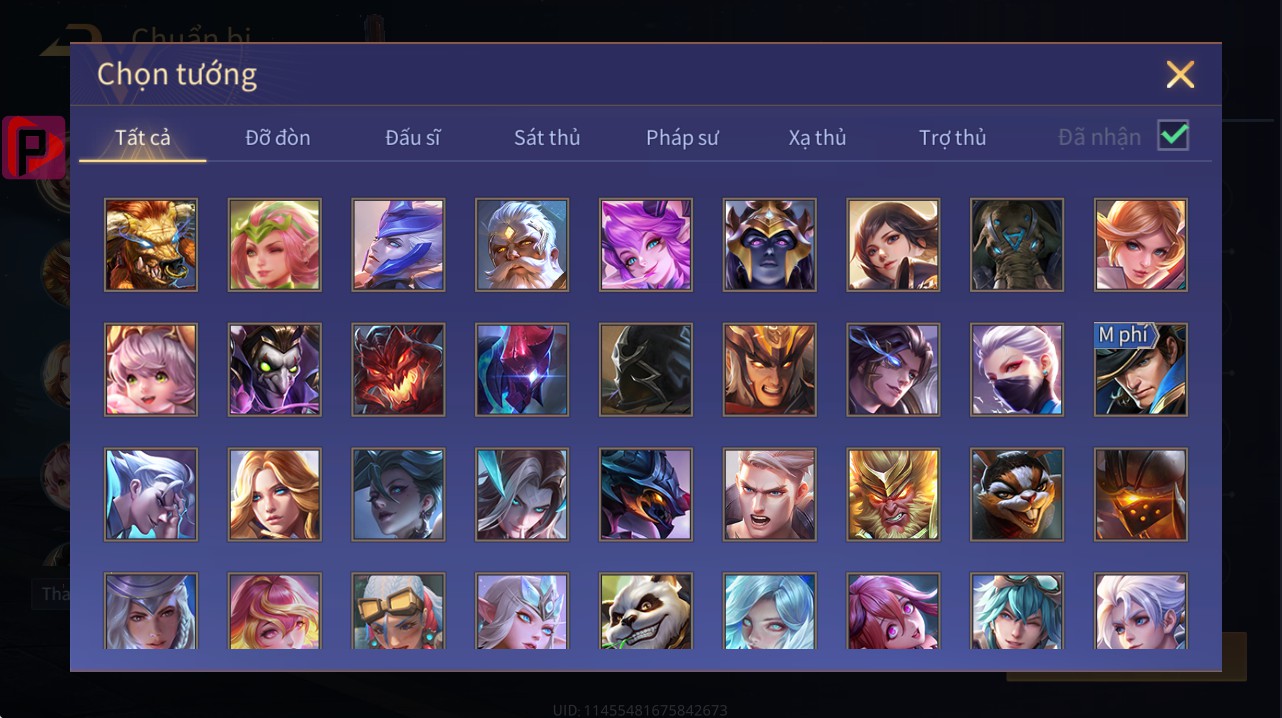1282x718 pixels.
Task: Switch to the Đỡ đòn tab
Action: pos(278,138)
